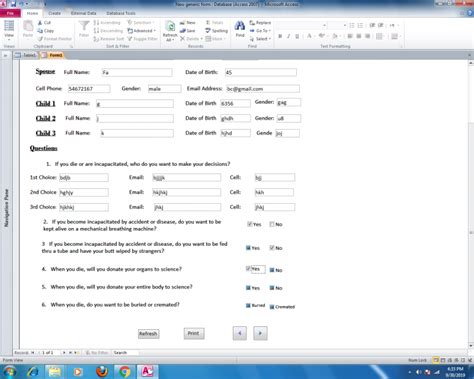The width and height of the screenshot is (474, 379).
Task: Click the Access icon in taskbar
Action: click(147, 371)
